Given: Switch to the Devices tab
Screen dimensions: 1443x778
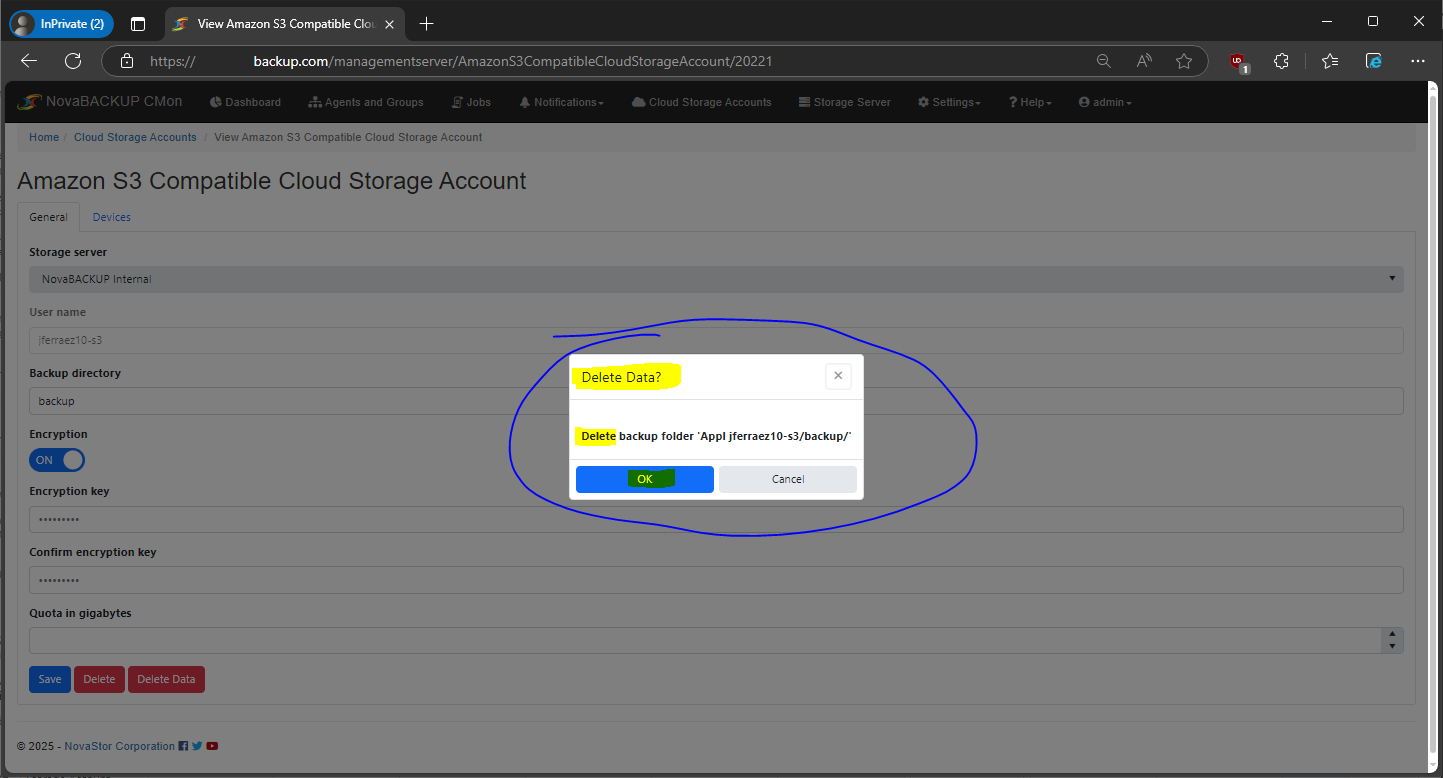Looking at the screenshot, I should coord(112,217).
